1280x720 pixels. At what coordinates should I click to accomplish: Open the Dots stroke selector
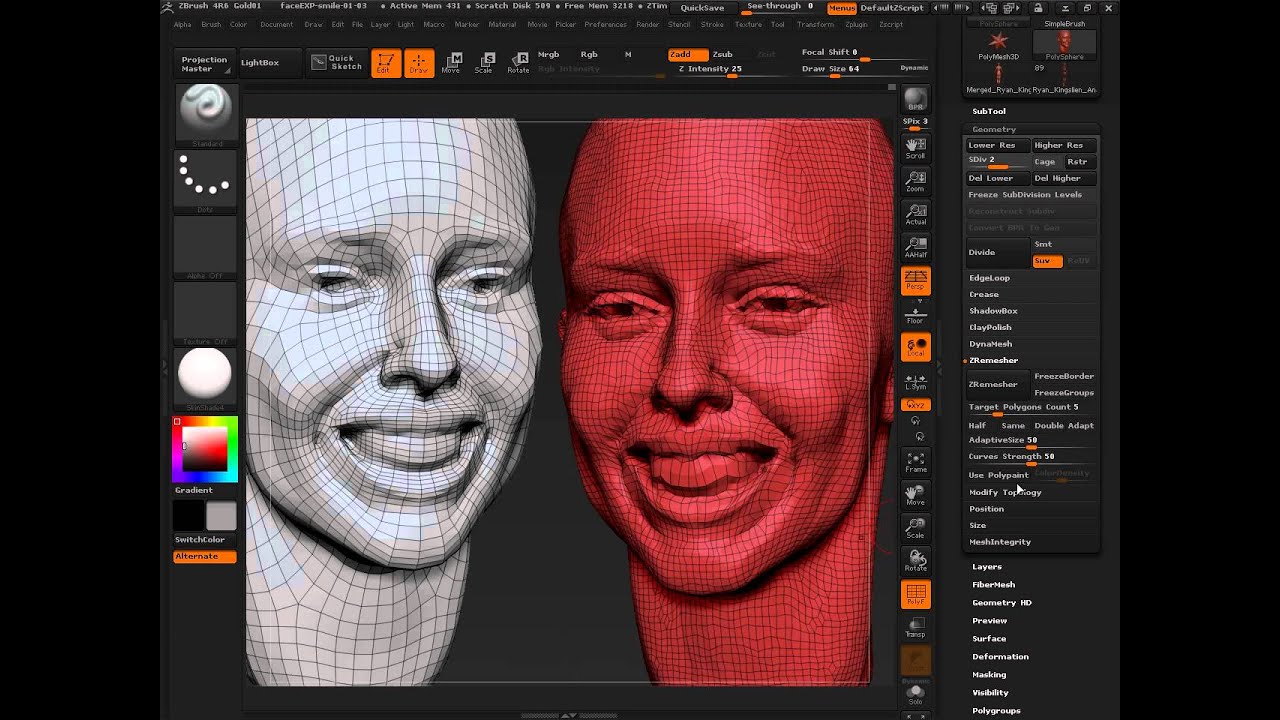tap(205, 181)
